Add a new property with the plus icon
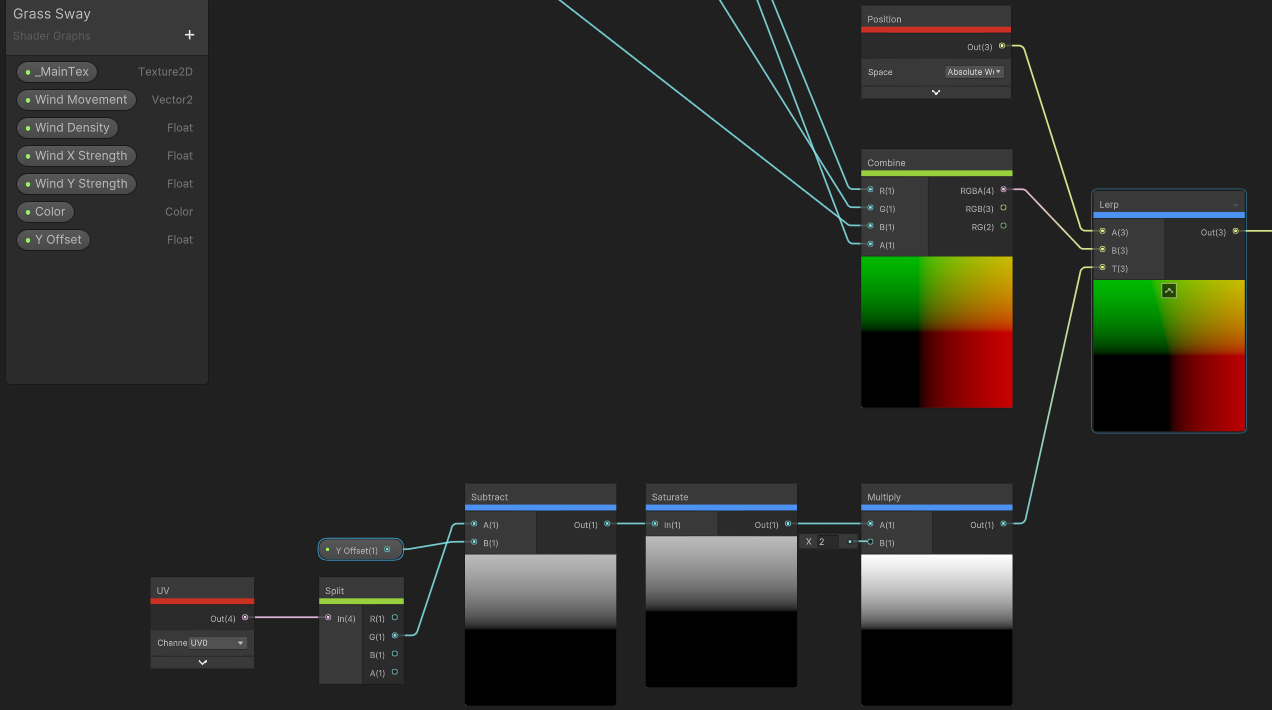The height and width of the screenshot is (710, 1272). tap(190, 35)
